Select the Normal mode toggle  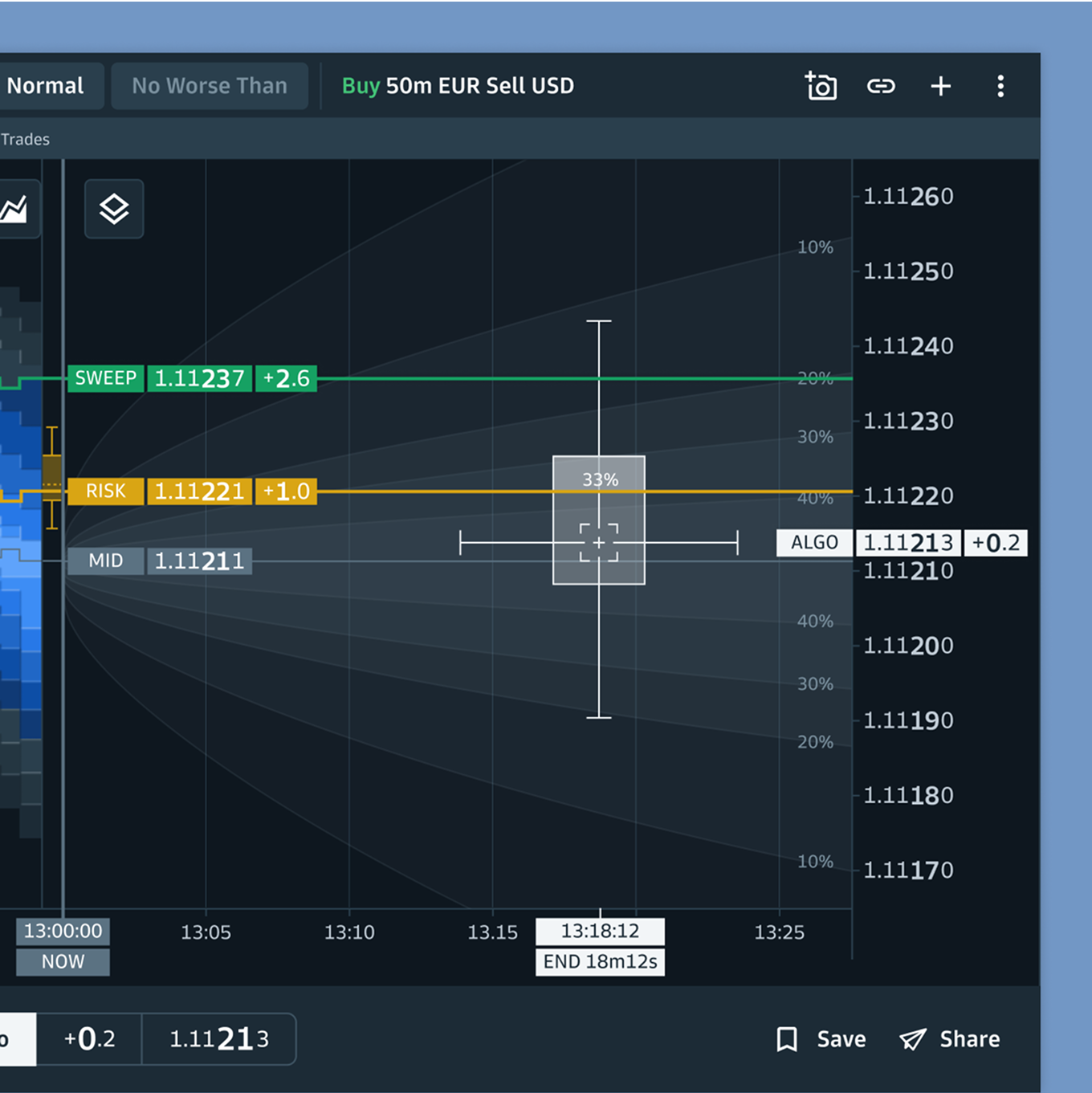pos(46,86)
